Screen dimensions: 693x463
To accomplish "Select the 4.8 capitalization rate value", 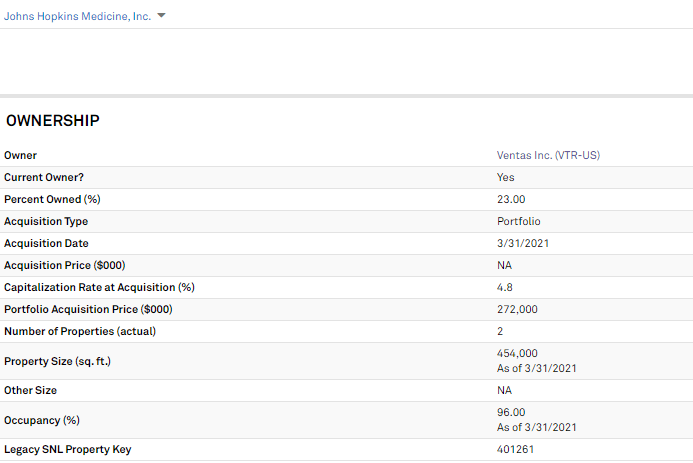I will point(505,287).
